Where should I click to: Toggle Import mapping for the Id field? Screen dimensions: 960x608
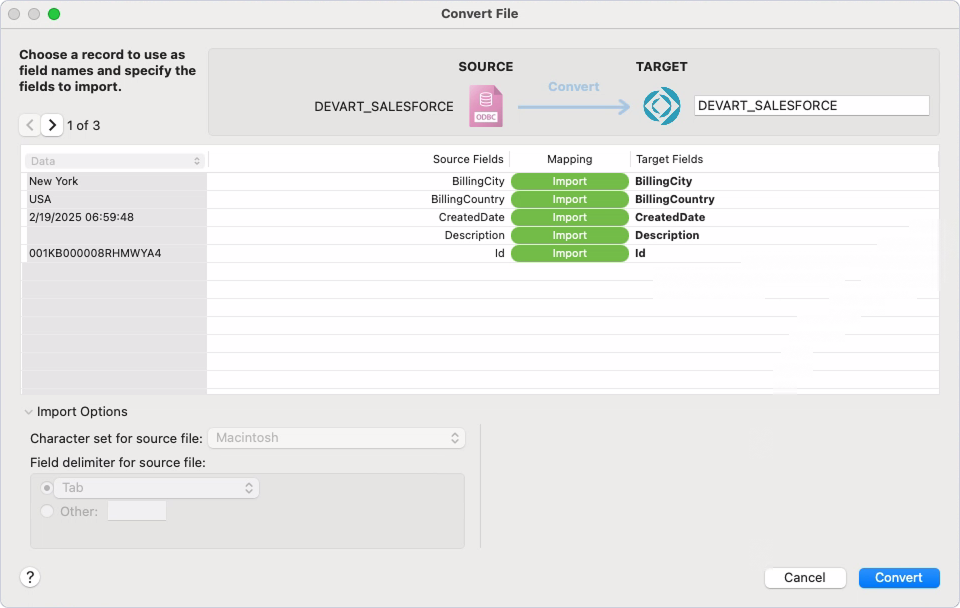569,253
